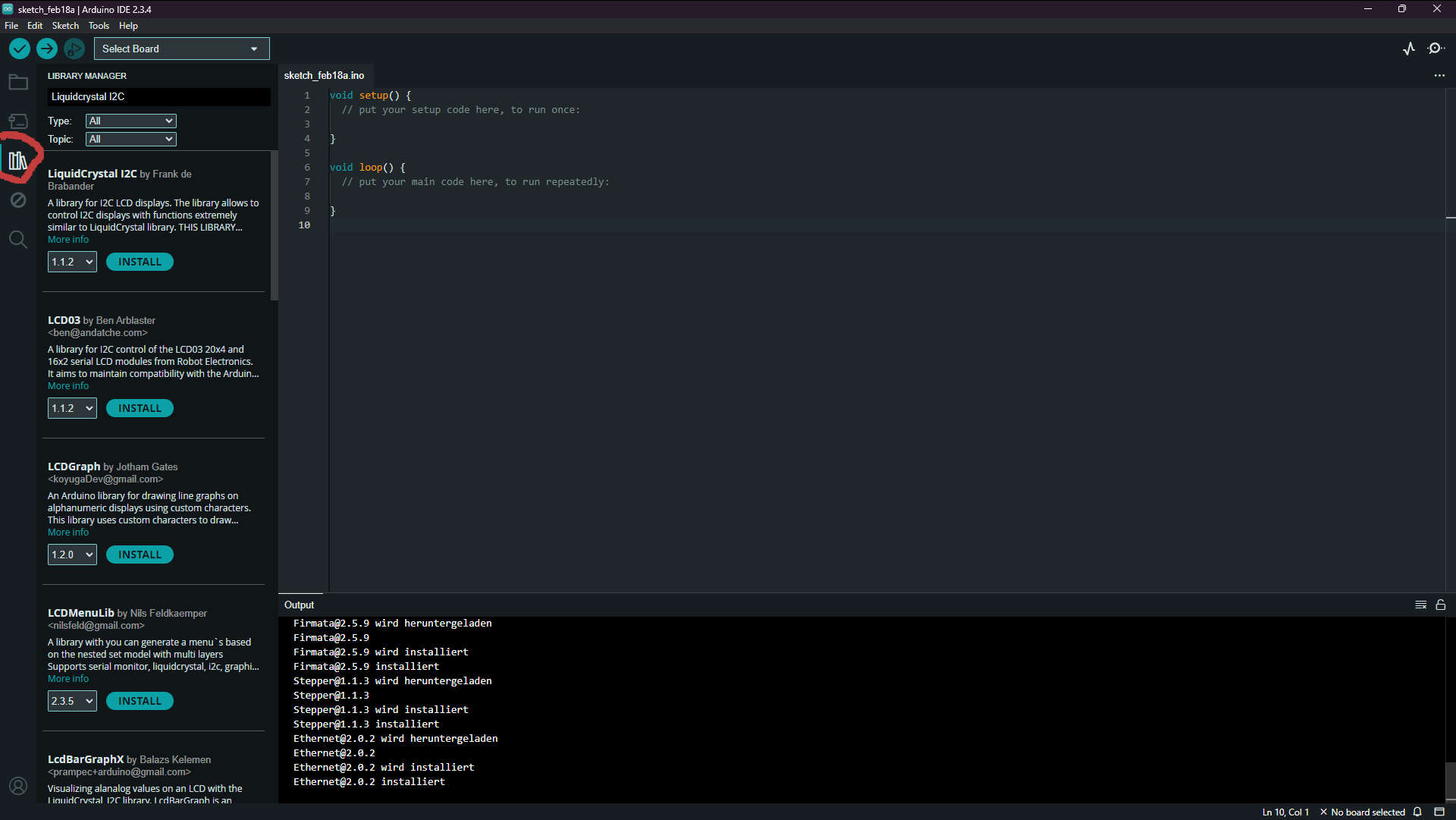
Task: Select the sketch_feb18a.ino tab
Action: click(324, 75)
